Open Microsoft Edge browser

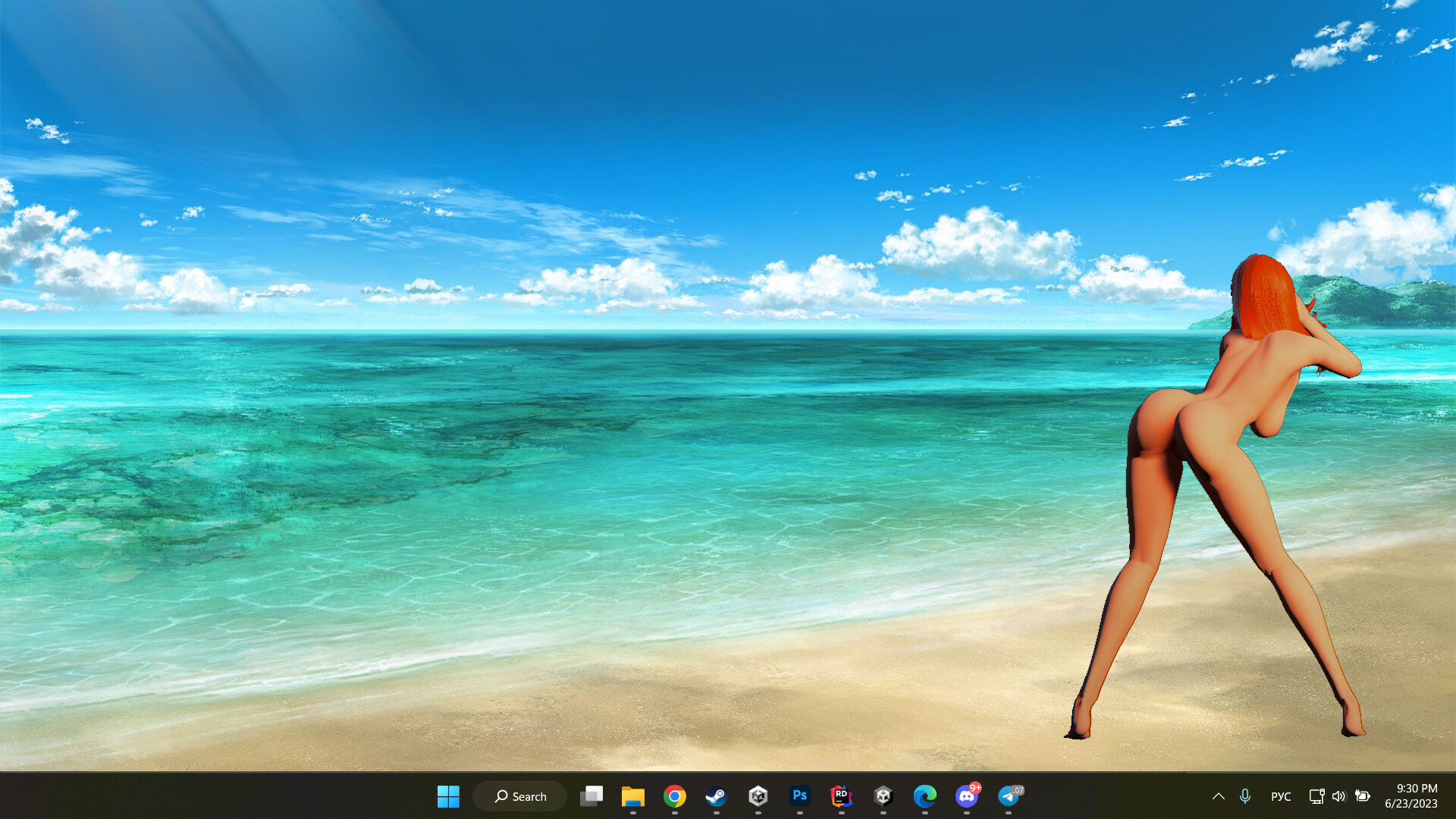(x=924, y=796)
